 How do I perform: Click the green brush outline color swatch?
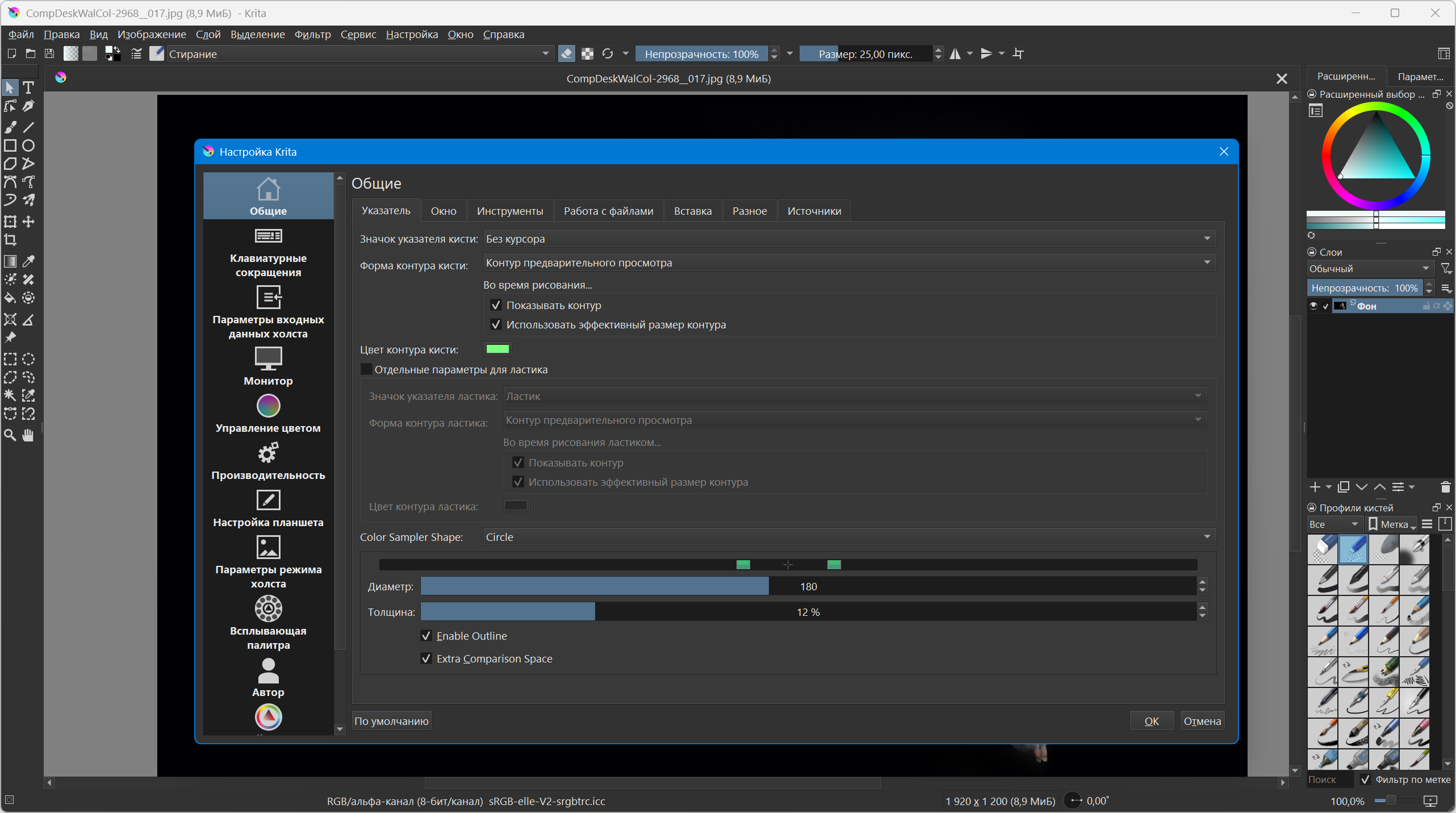[x=497, y=349]
